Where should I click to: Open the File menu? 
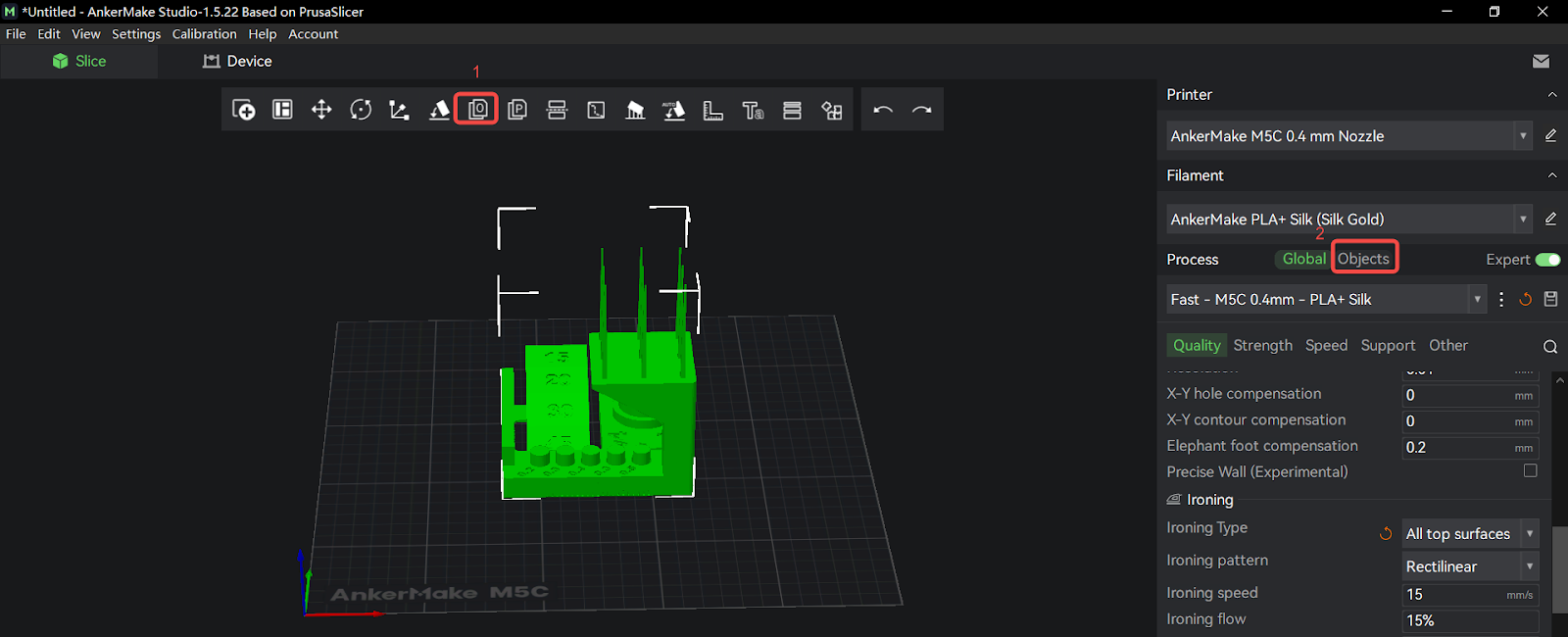tap(16, 33)
